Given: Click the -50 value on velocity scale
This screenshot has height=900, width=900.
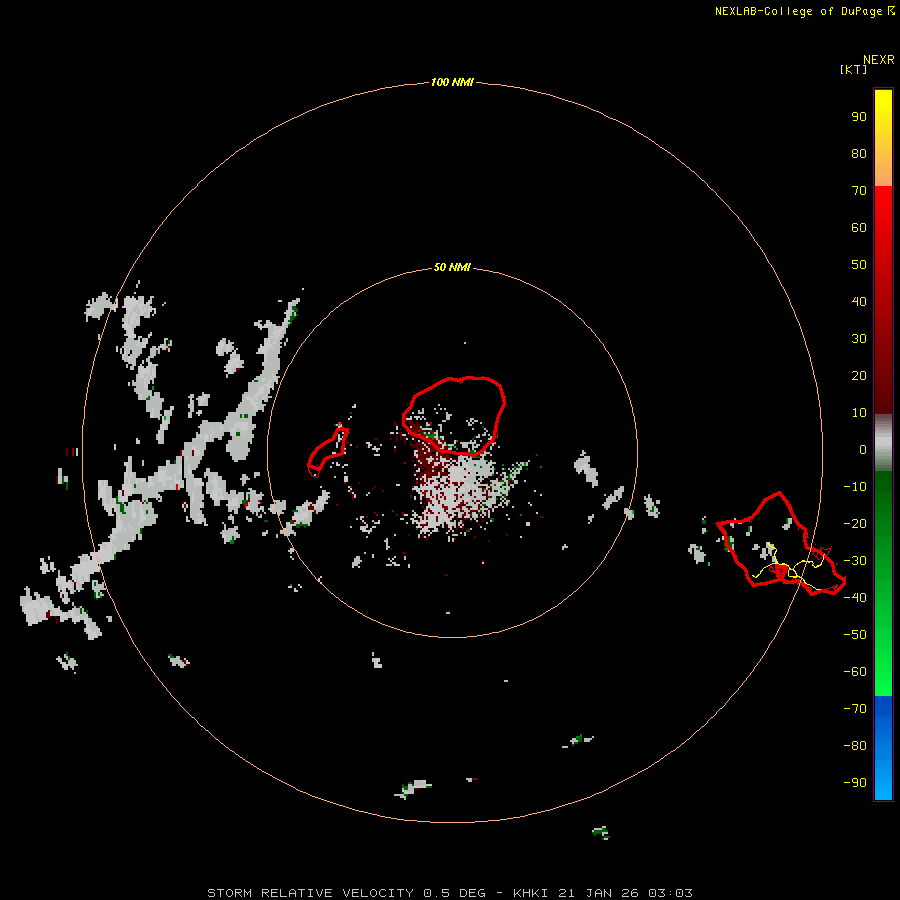Looking at the screenshot, I should (855, 635).
